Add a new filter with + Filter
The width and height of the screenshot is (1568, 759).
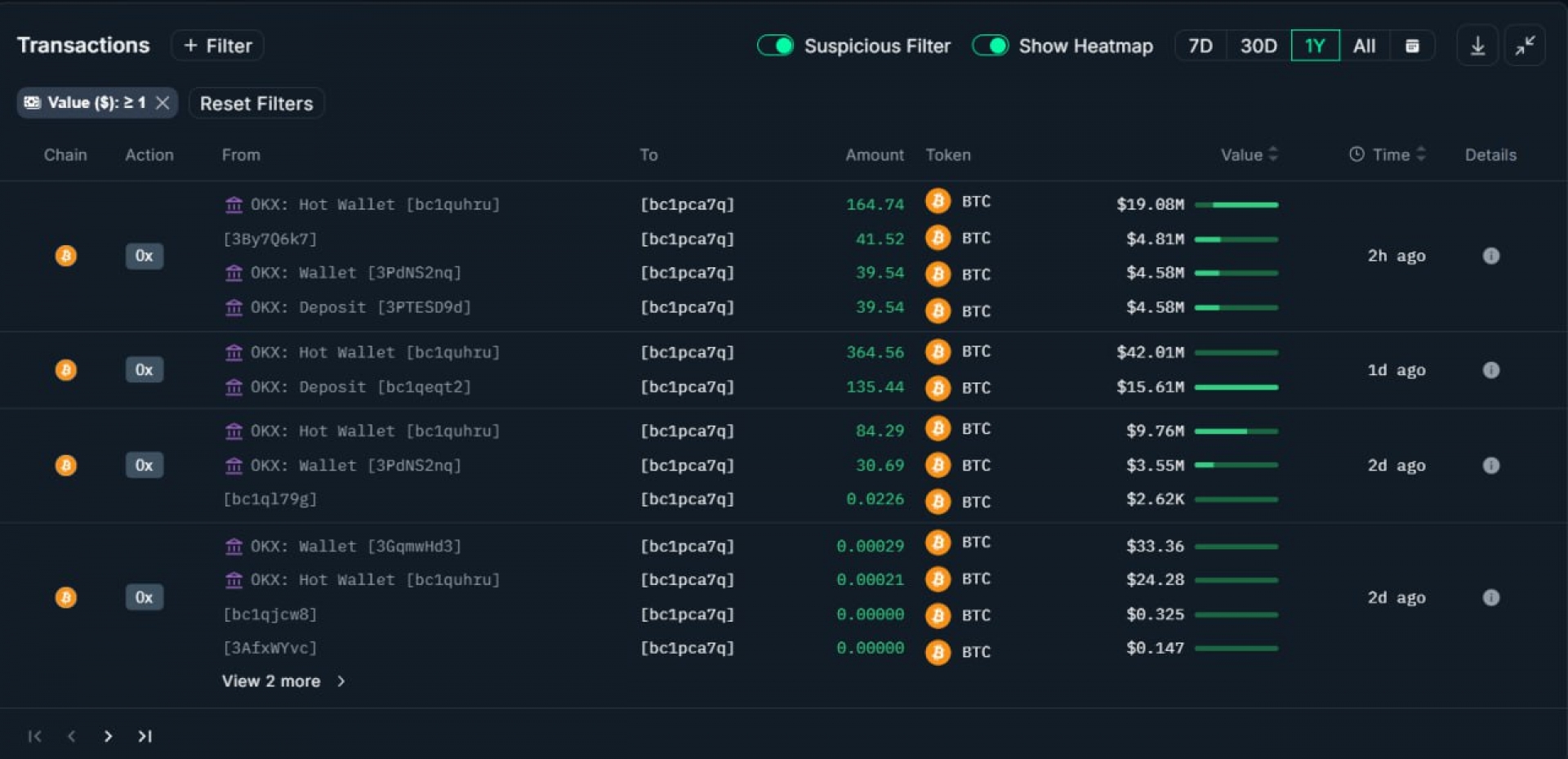pyautogui.click(x=217, y=46)
